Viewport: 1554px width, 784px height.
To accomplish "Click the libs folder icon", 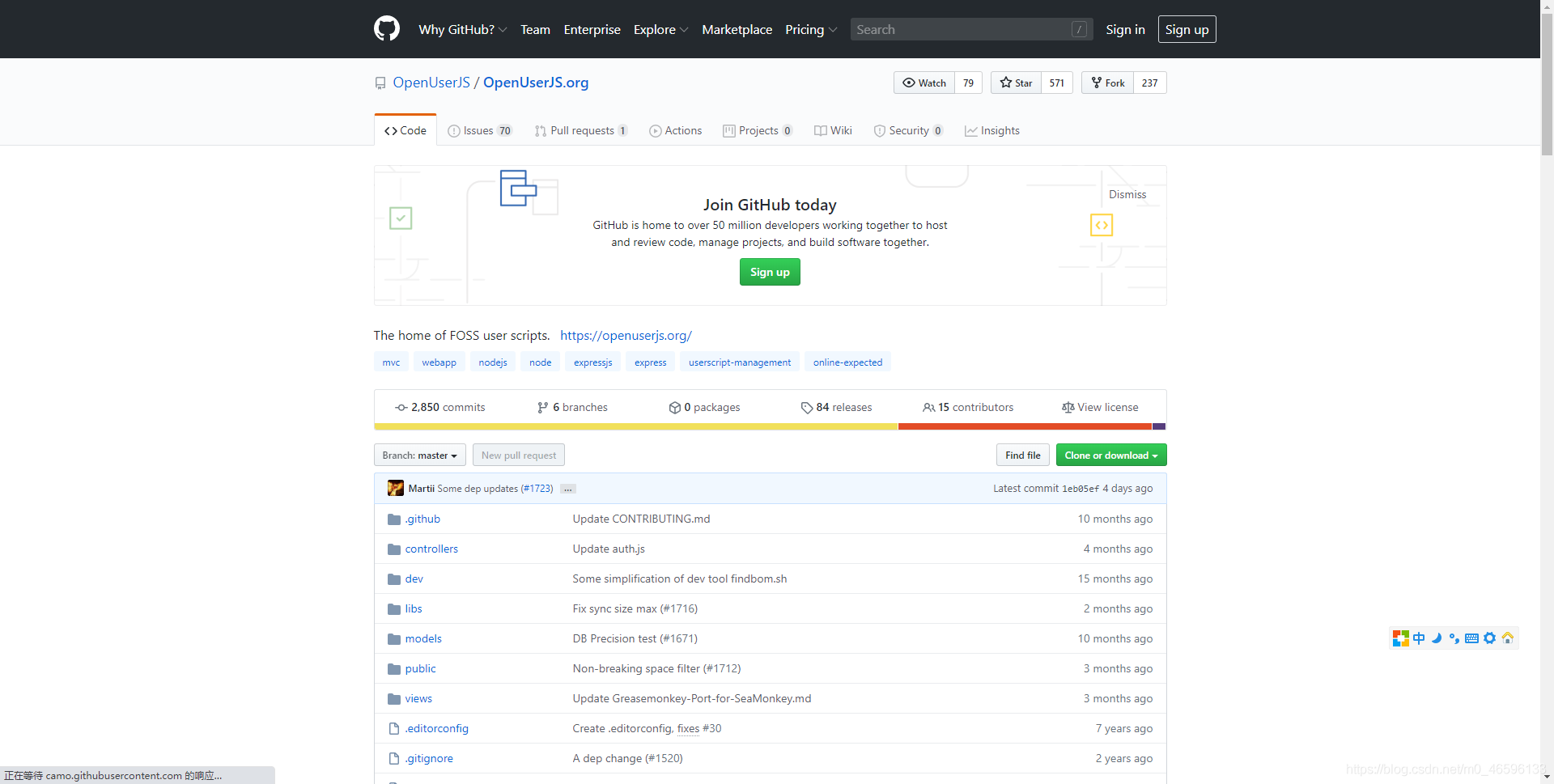I will 394,609.
